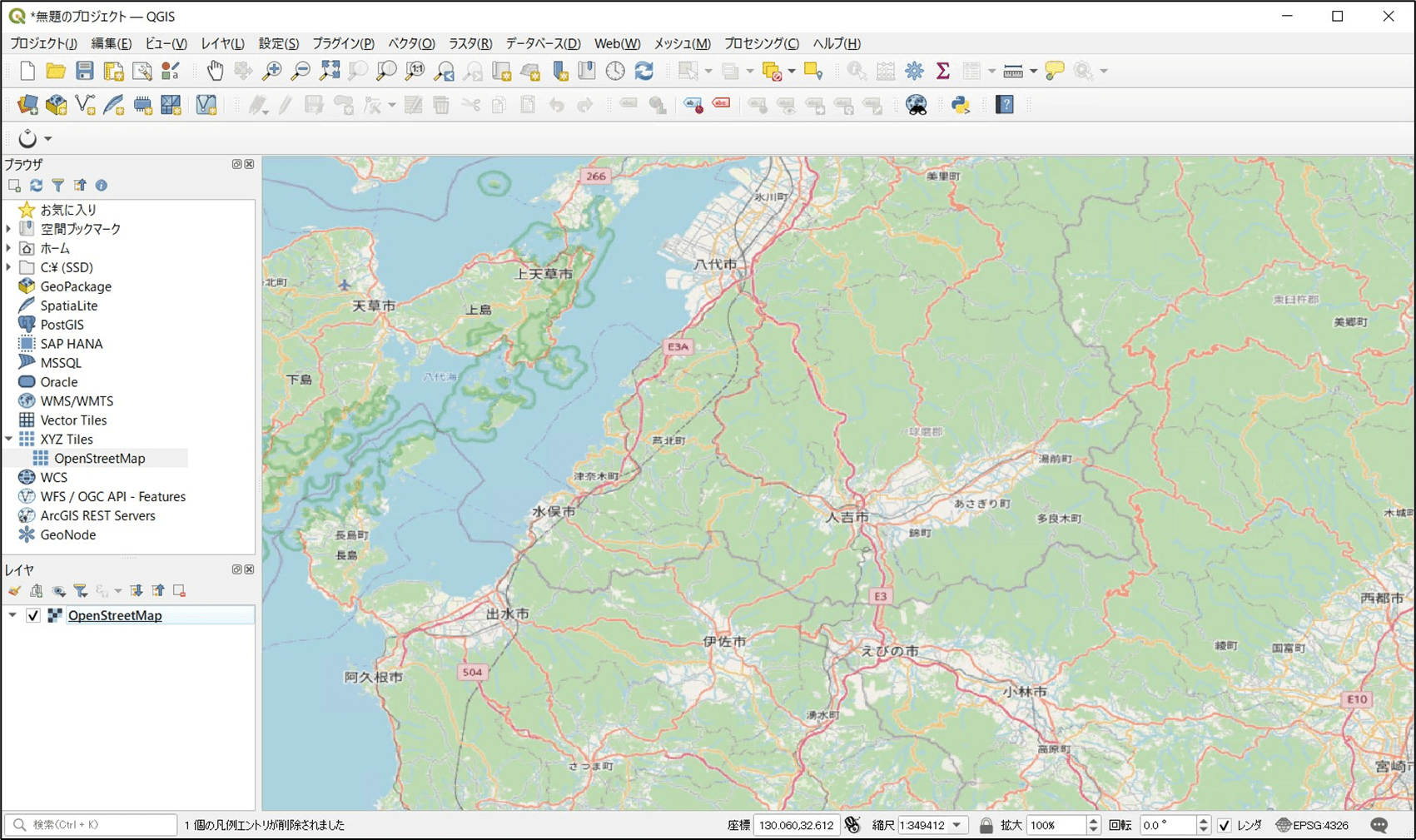Screen dimensions: 1416x840
Task: Open the Data Source Manager icon
Action: pyautogui.click(x=27, y=105)
